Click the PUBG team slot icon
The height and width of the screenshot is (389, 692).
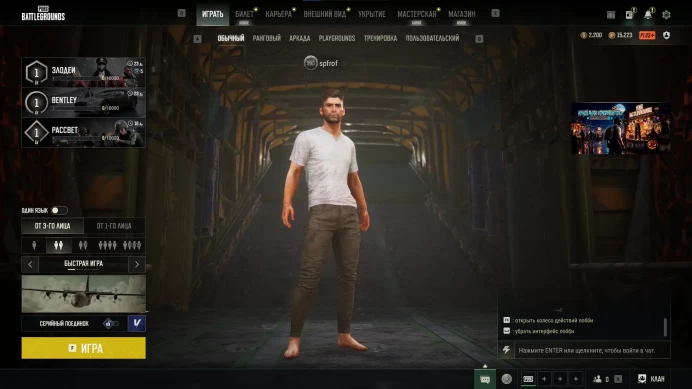[528, 379]
